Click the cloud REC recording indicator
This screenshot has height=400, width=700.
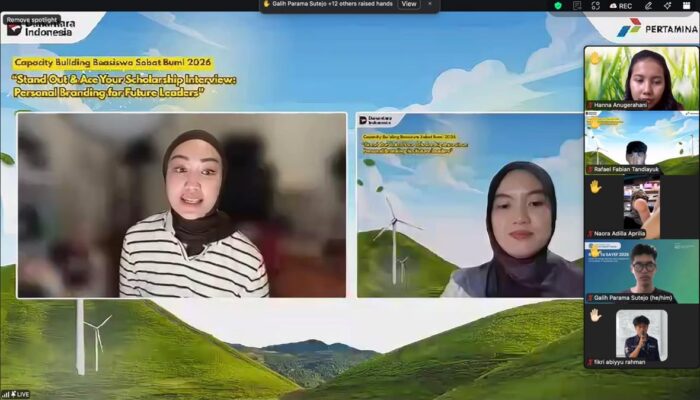click(621, 6)
